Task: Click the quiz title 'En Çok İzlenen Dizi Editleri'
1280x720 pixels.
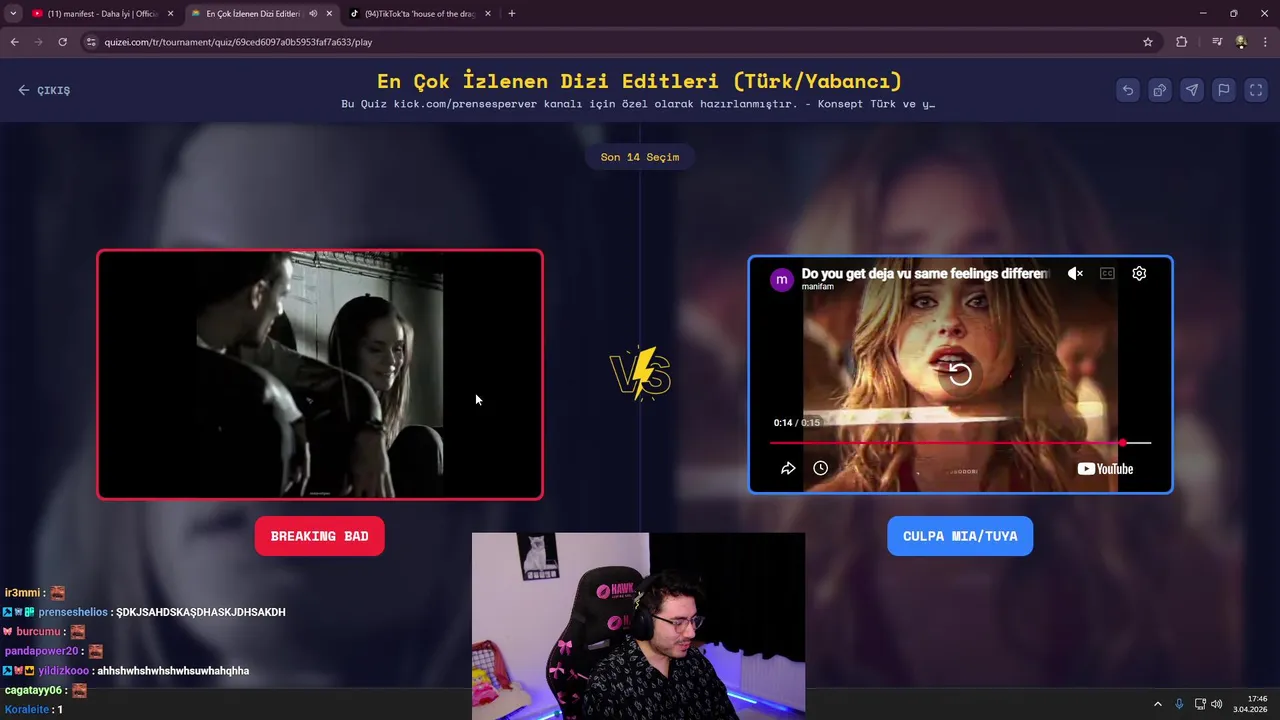Action: tap(640, 81)
